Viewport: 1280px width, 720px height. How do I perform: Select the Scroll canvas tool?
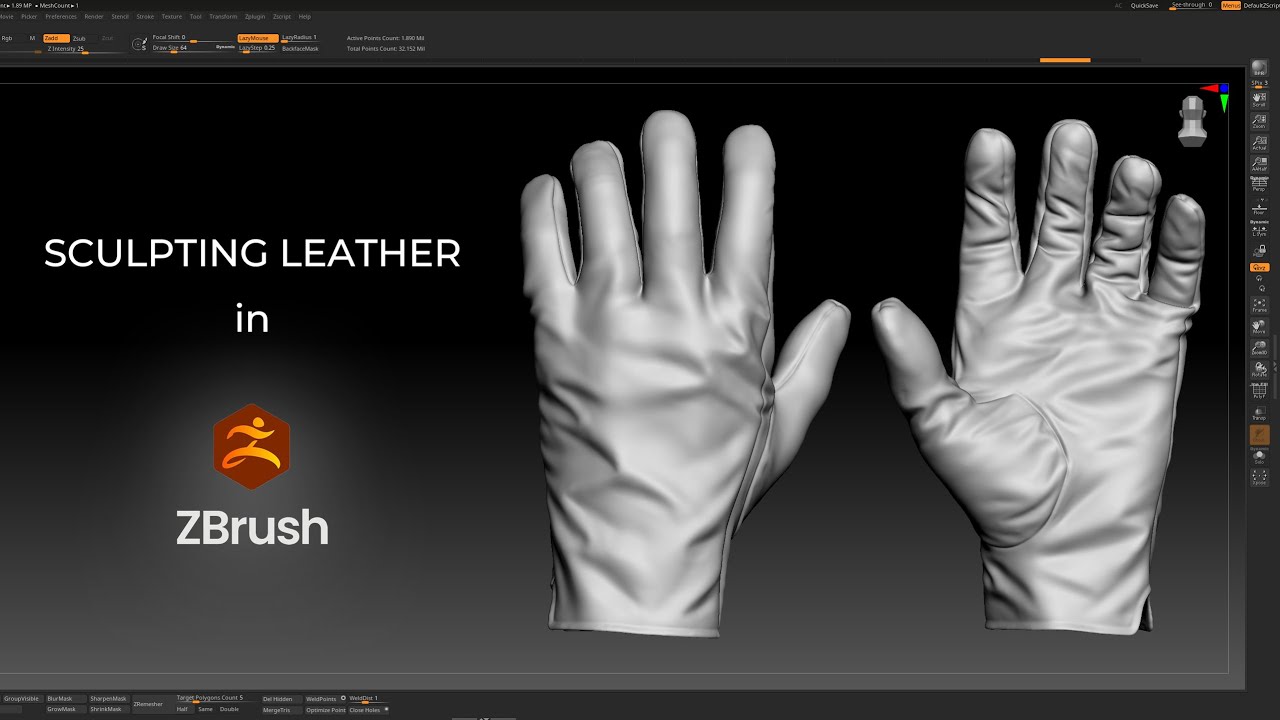(1259, 99)
